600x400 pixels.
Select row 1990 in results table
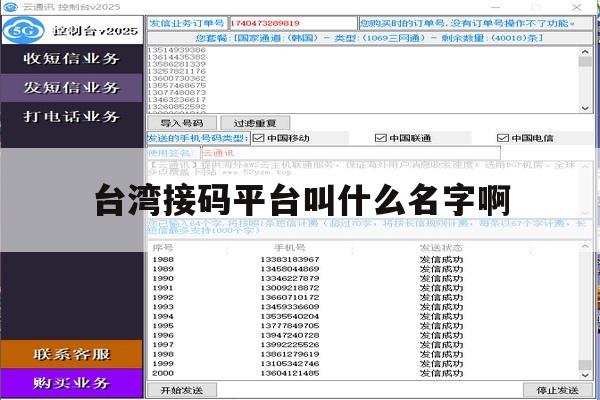click(364, 278)
